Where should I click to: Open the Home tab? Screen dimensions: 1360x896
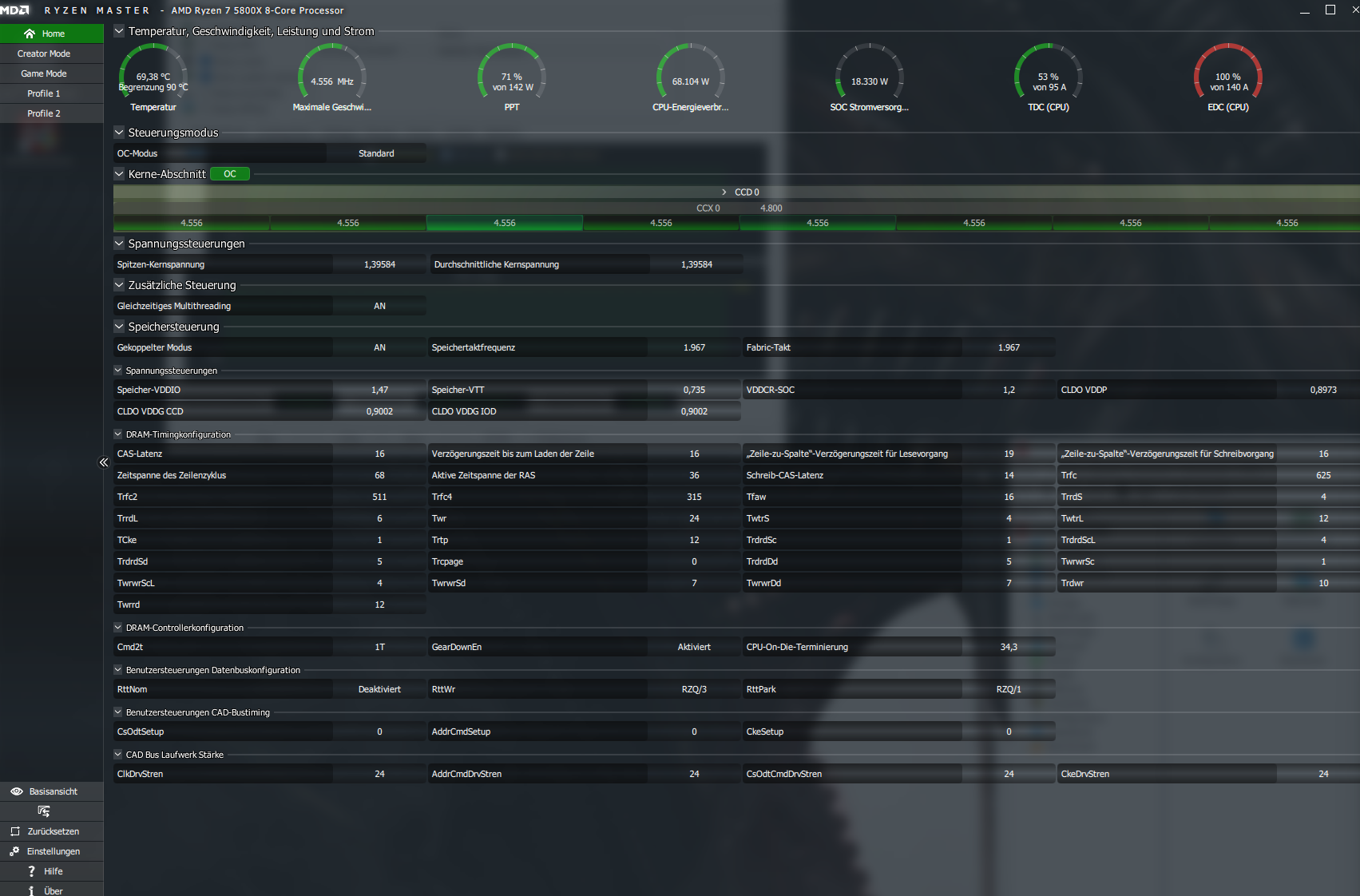[52, 34]
